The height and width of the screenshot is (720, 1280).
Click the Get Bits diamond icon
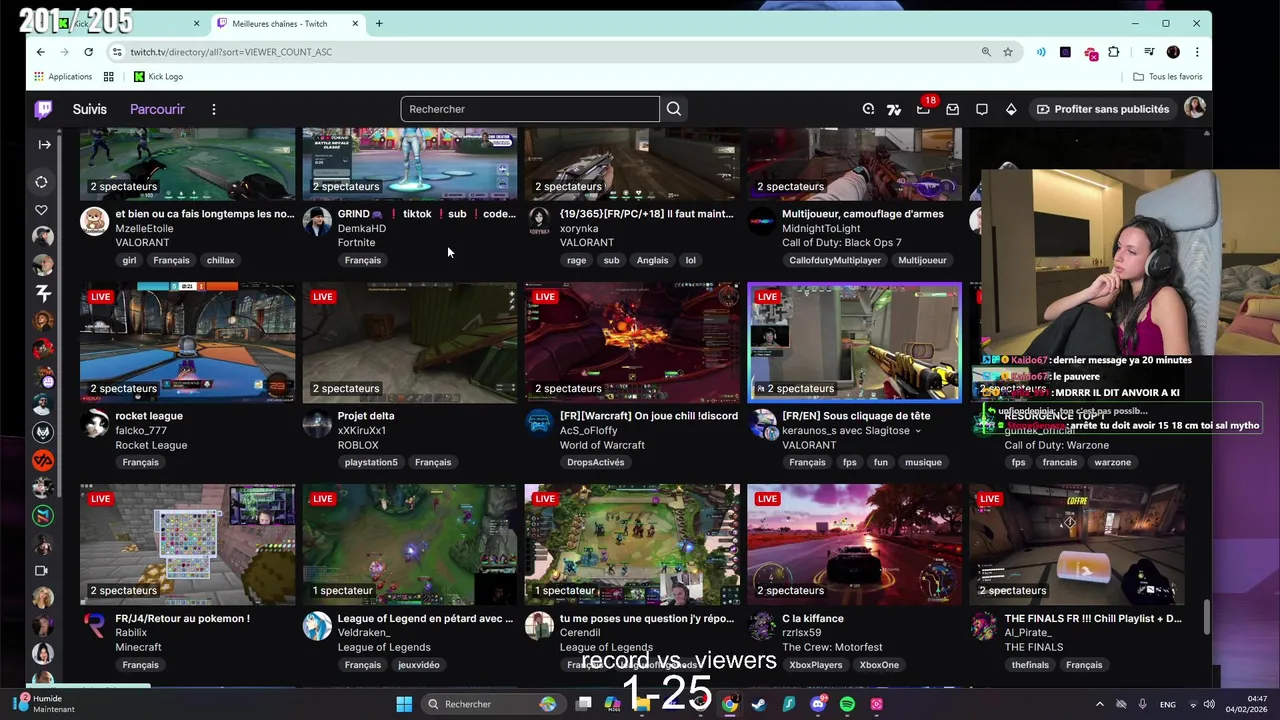click(1011, 109)
